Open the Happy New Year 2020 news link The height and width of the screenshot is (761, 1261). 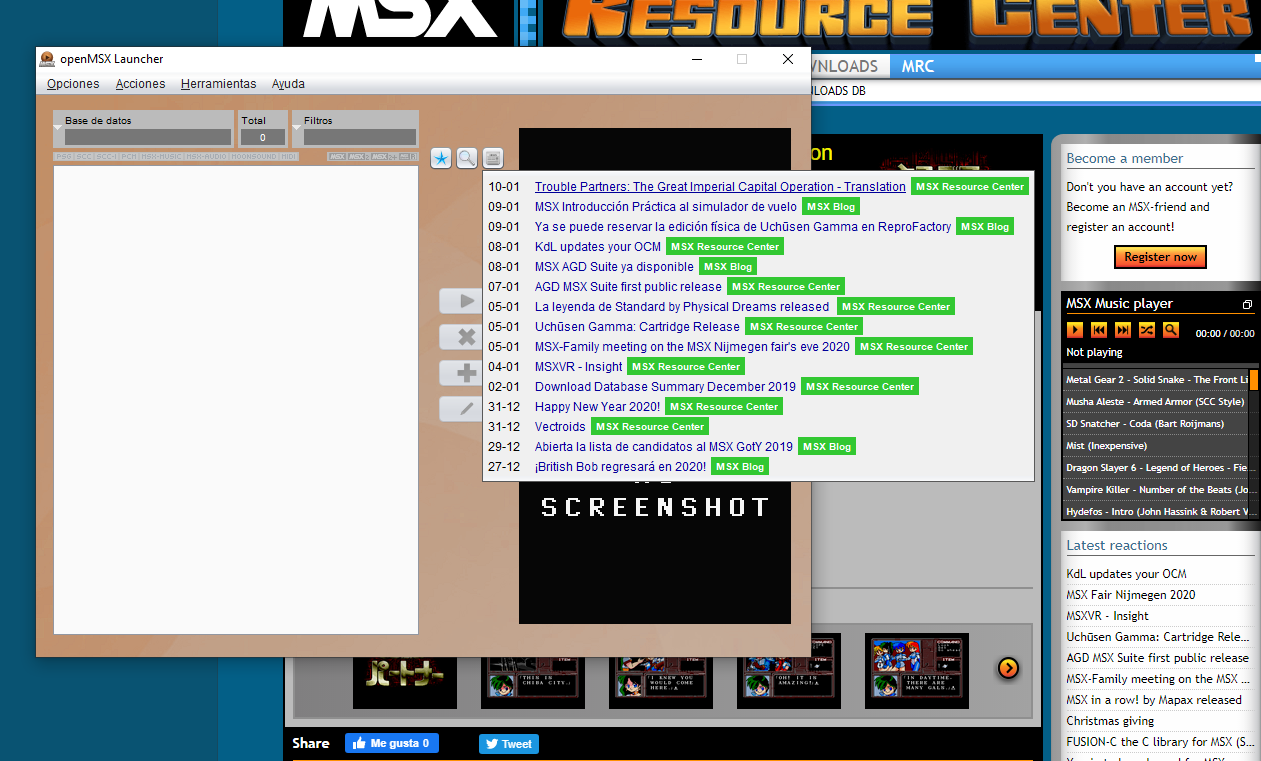click(x=596, y=406)
